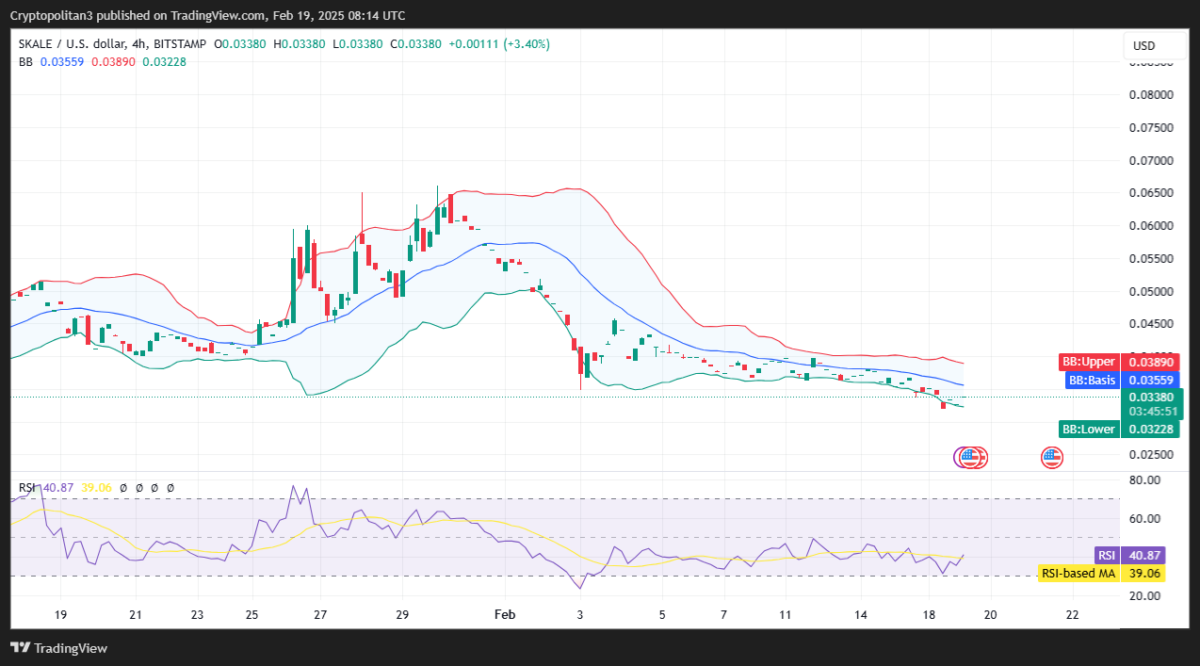
Task: Open the USD currency selector
Action: 1143,46
